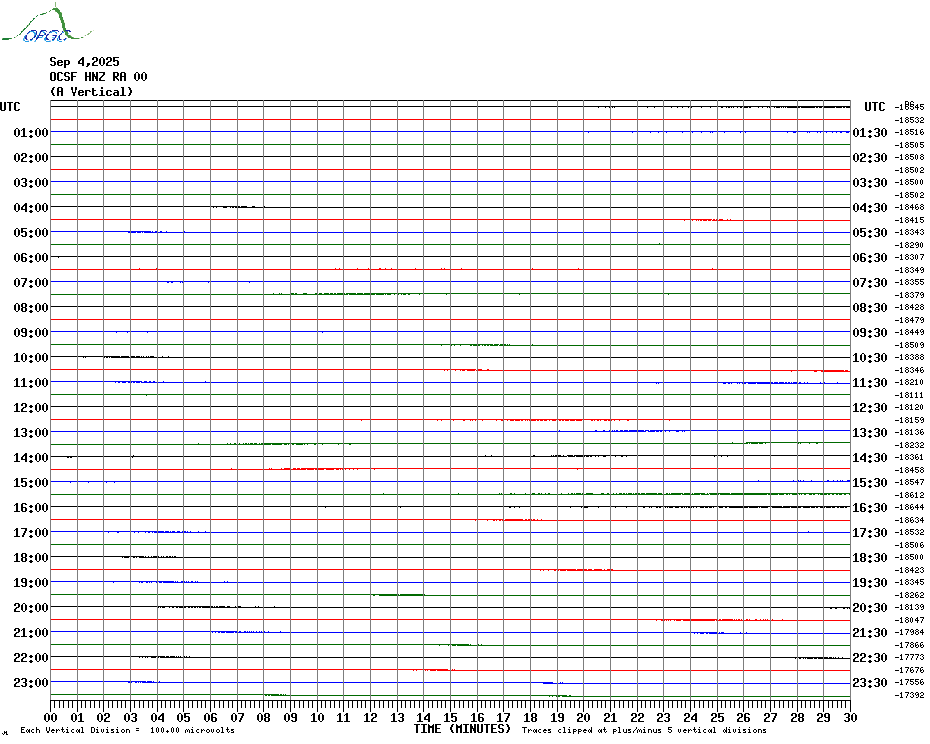Click the 17:30 half-hour label

point(870,533)
